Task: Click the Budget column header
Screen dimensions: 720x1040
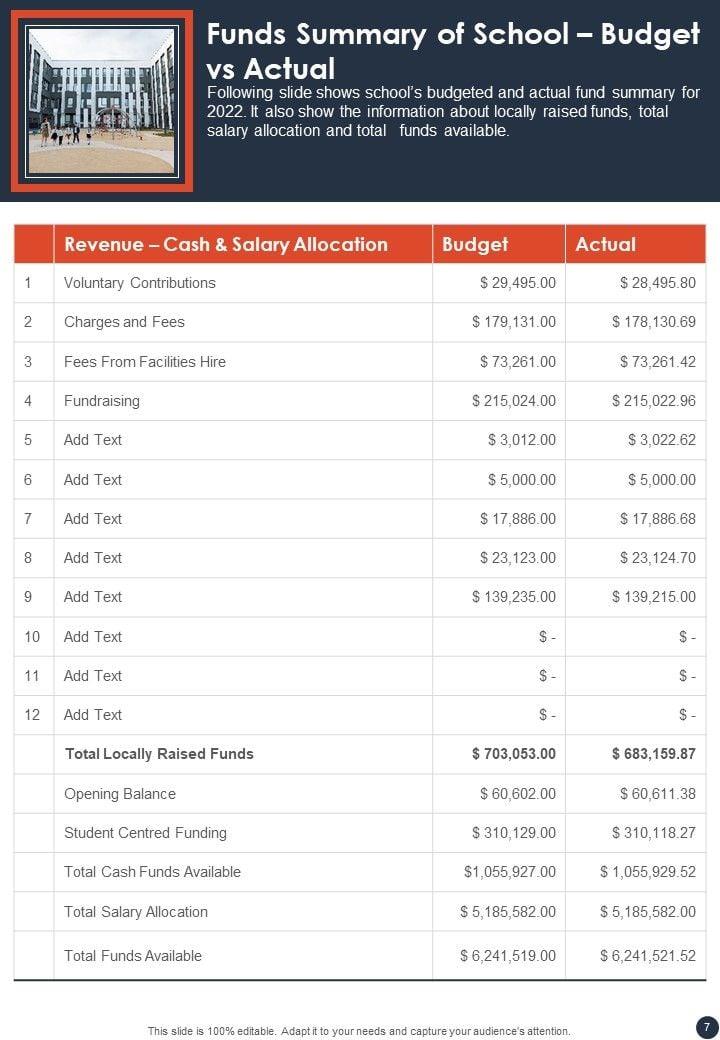Action: coord(475,244)
